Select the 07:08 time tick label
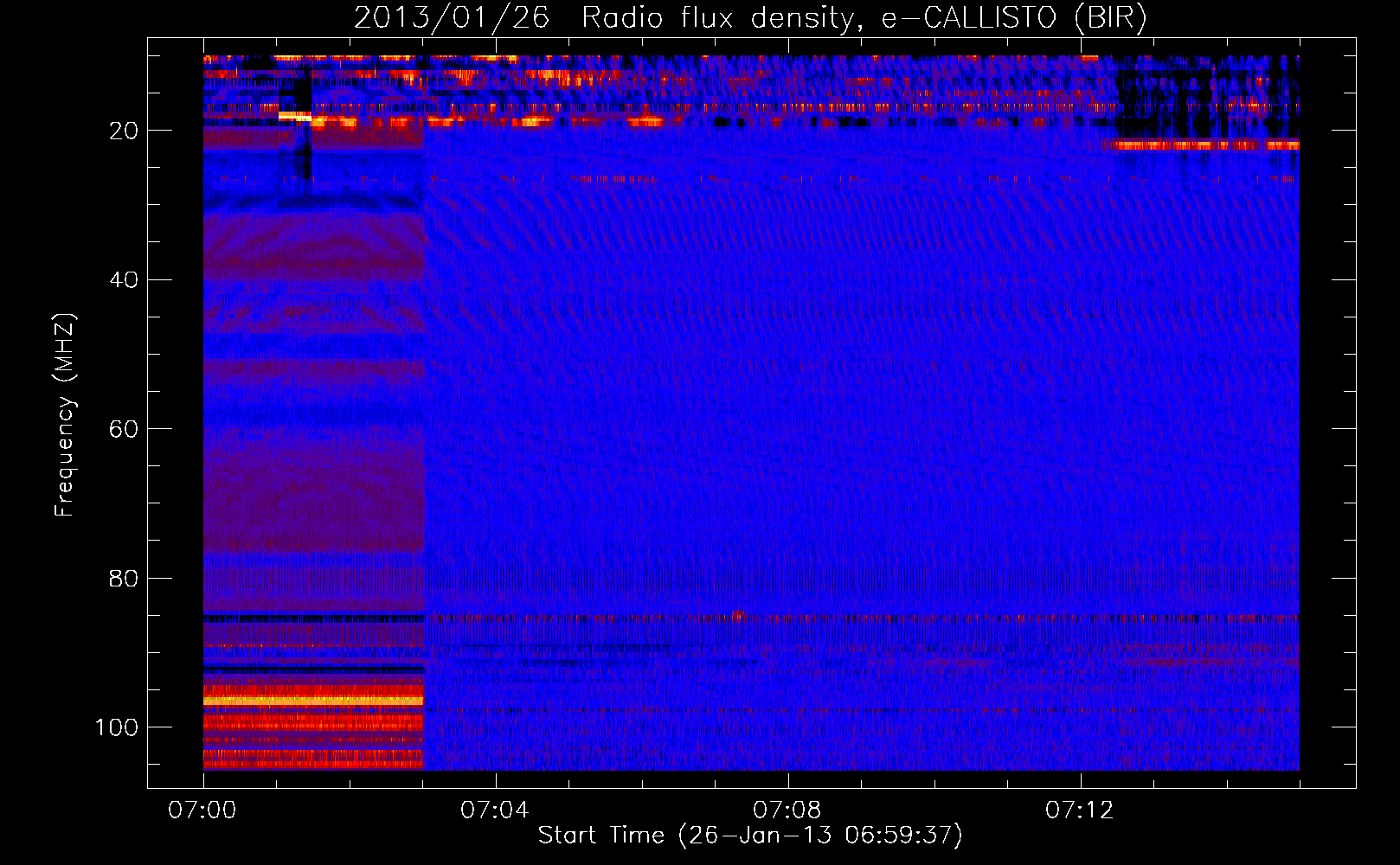This screenshot has width=1400, height=865. [787, 811]
